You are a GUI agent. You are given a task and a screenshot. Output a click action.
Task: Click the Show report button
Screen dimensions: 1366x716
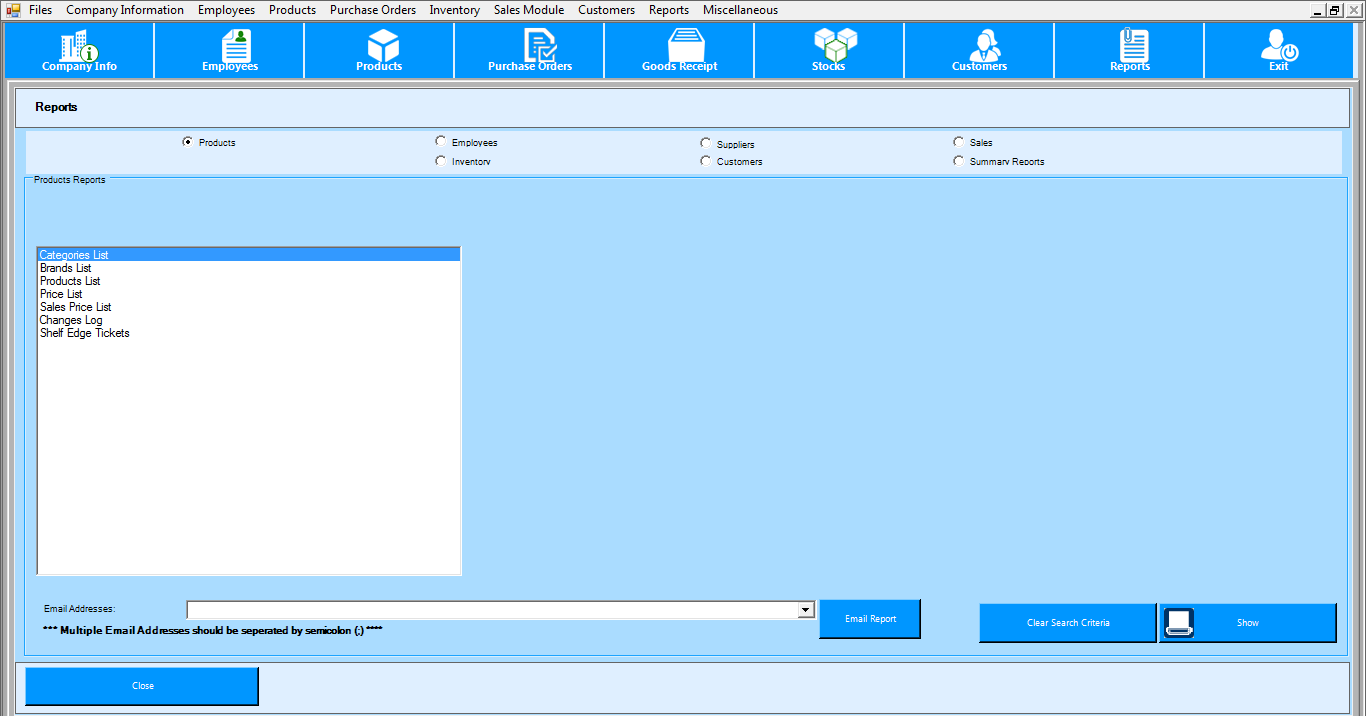point(1247,623)
